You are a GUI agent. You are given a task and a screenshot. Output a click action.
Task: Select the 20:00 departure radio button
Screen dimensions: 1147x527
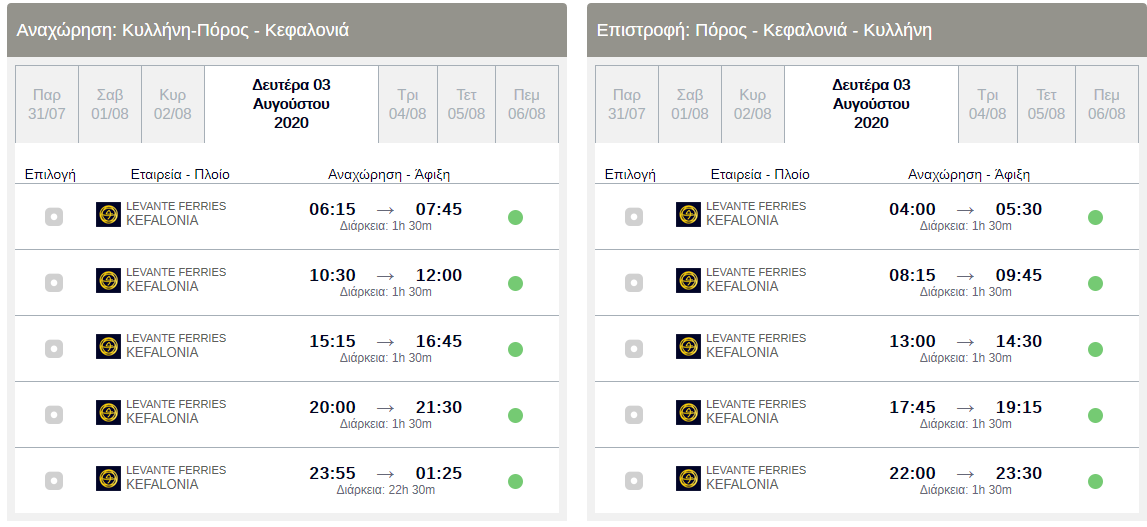[54, 415]
